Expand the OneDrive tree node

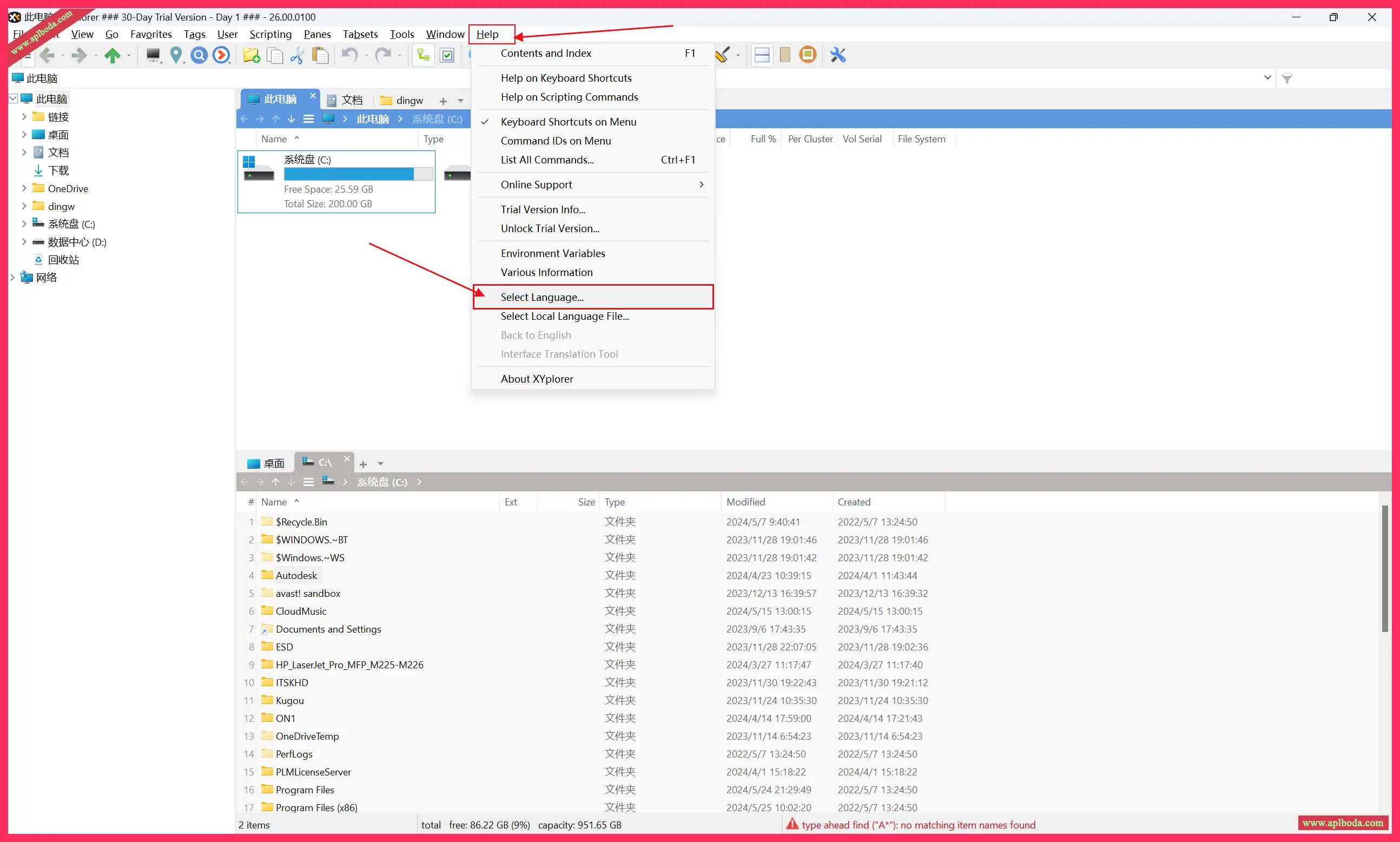[x=24, y=188]
